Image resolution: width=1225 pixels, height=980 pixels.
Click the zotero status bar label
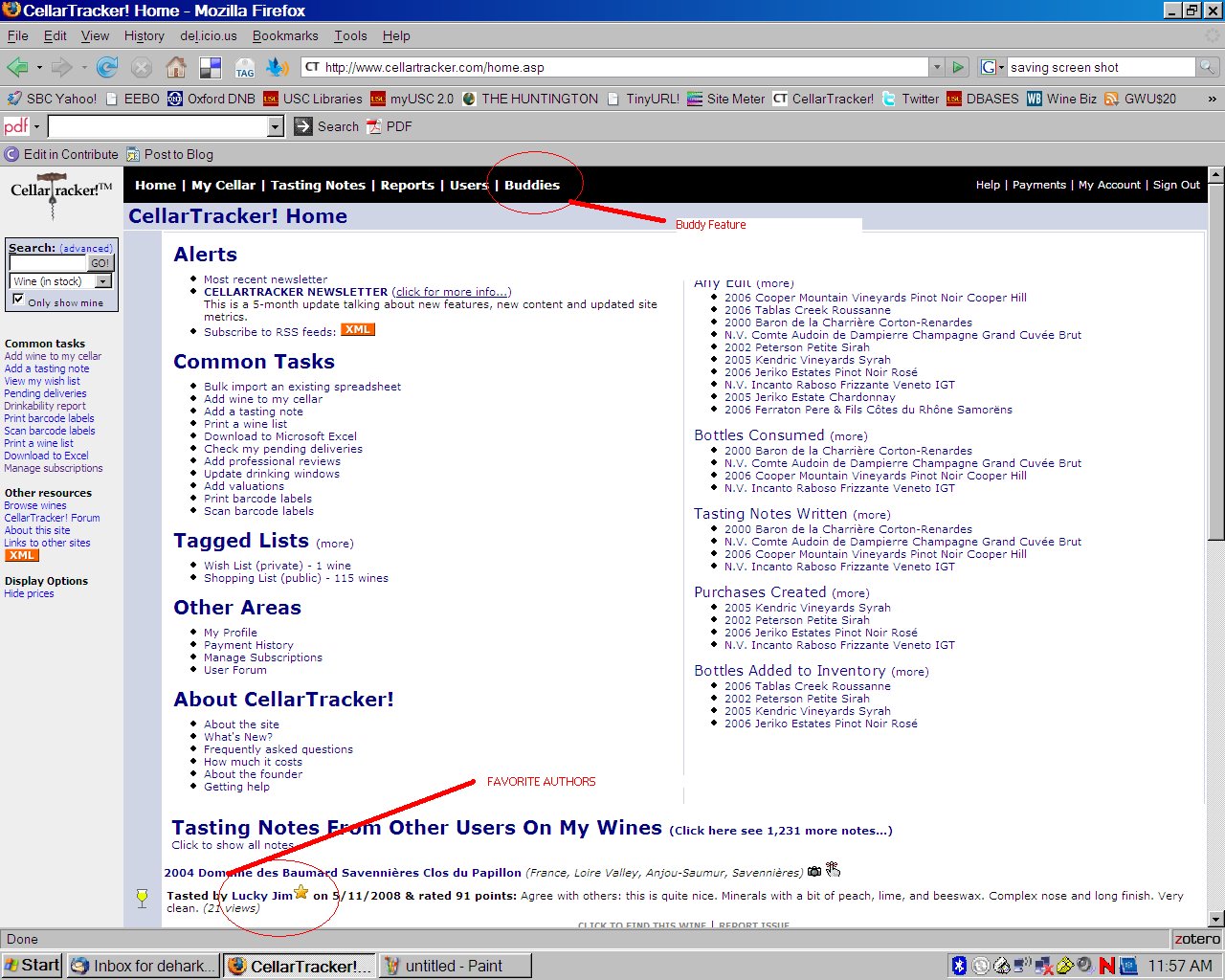coord(1197,939)
